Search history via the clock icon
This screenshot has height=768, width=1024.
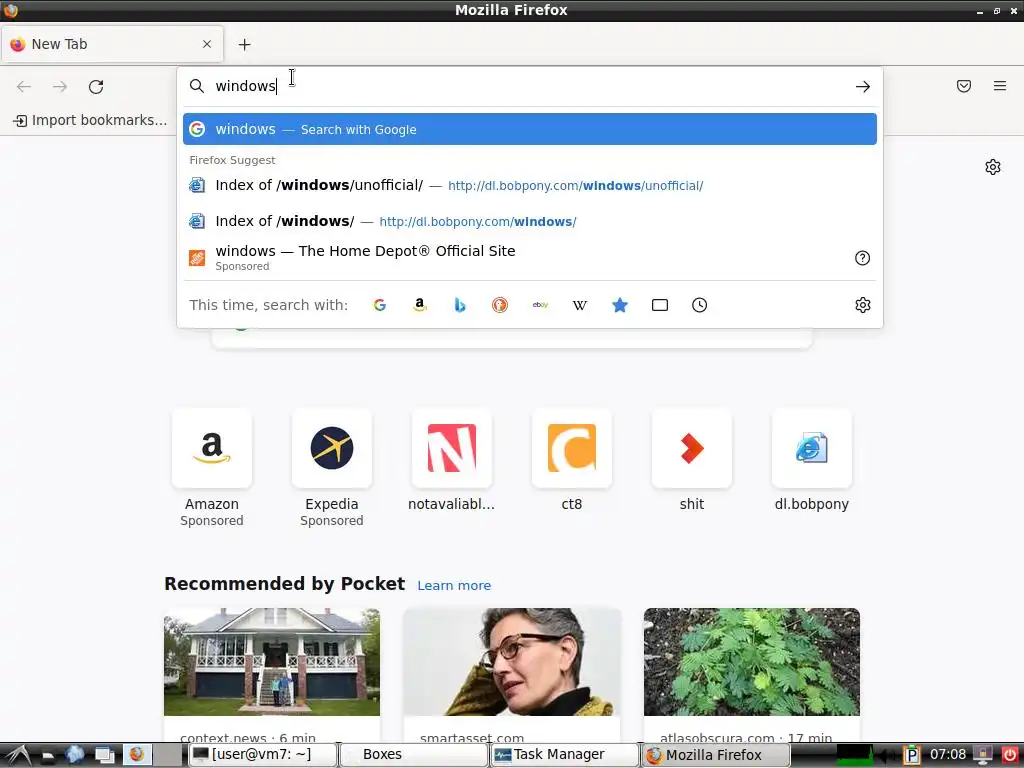pos(699,305)
